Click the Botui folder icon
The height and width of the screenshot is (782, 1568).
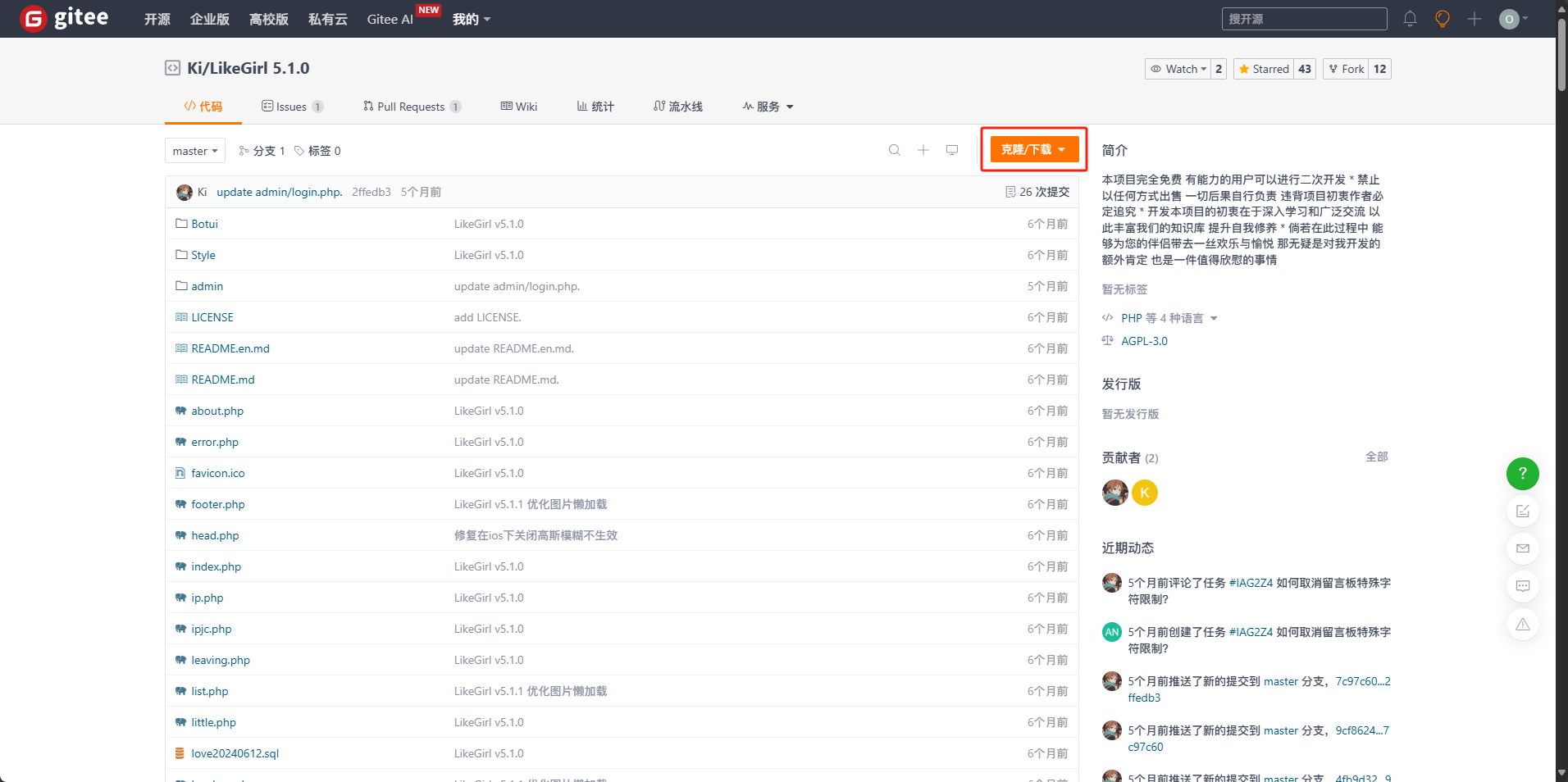(x=181, y=224)
